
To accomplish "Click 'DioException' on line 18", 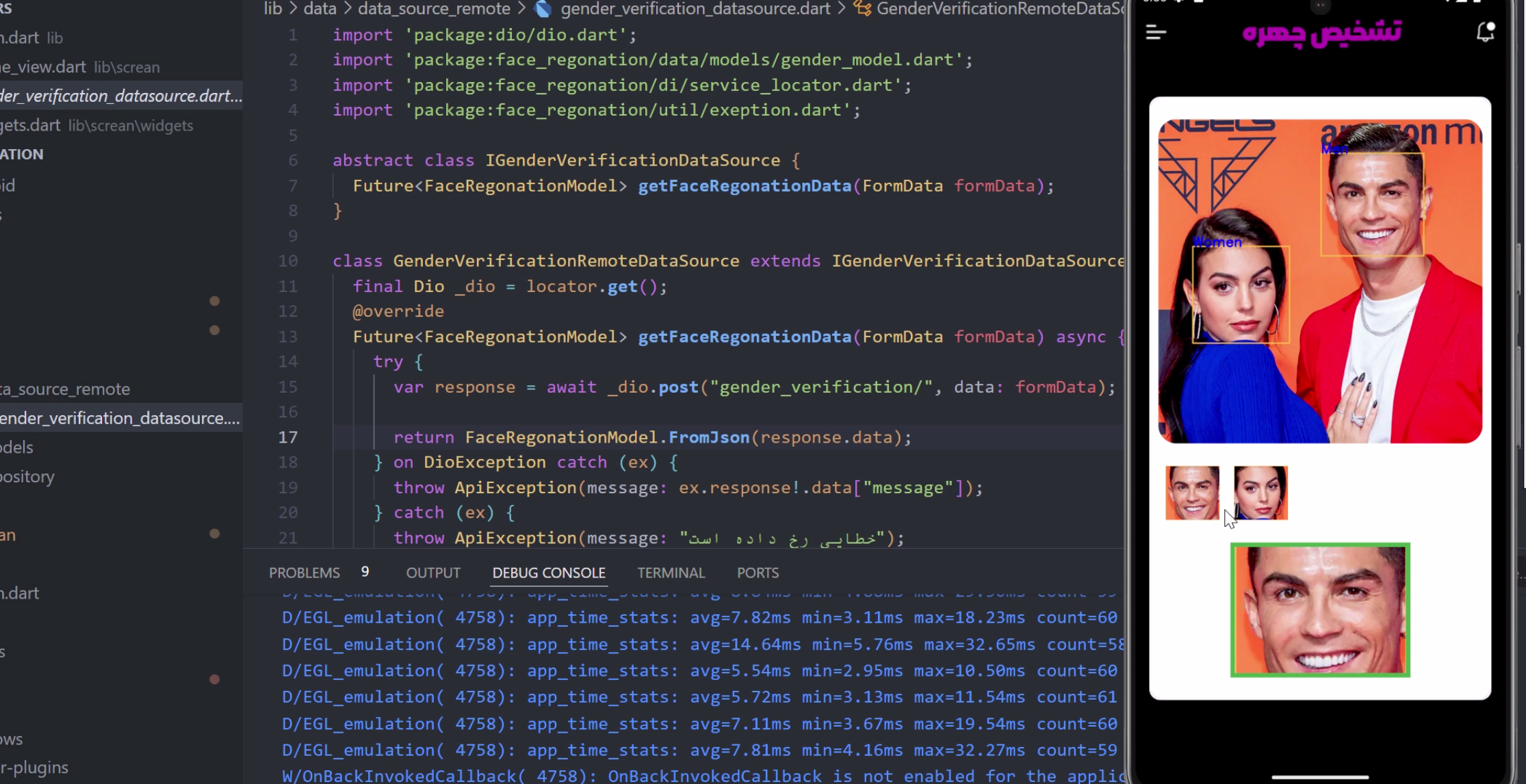I will click(x=484, y=462).
